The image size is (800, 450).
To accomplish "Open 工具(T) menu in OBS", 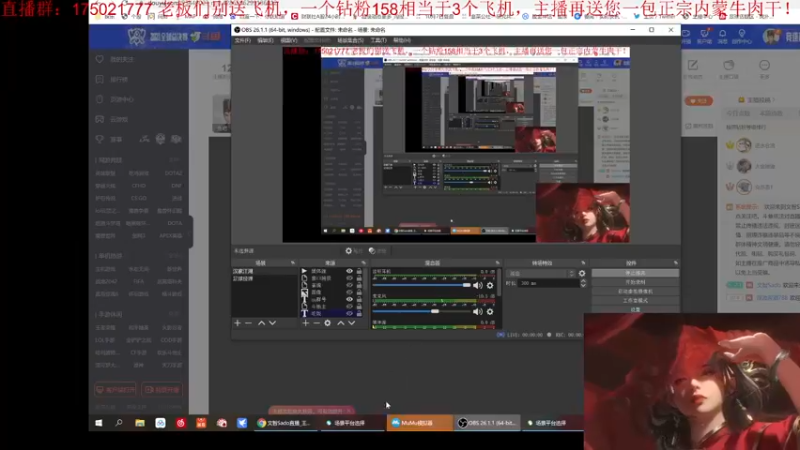I will tap(379, 40).
